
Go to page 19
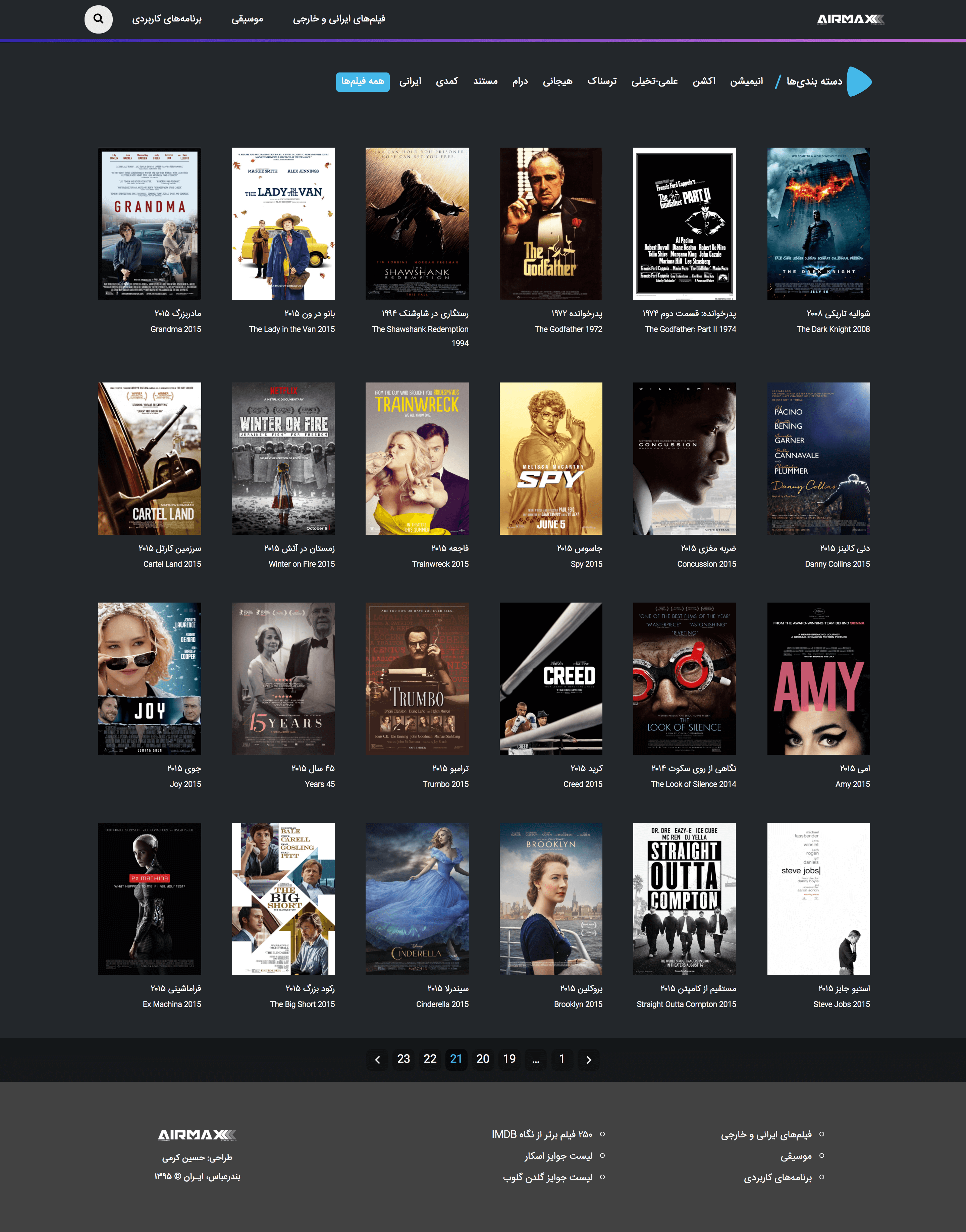click(509, 1060)
